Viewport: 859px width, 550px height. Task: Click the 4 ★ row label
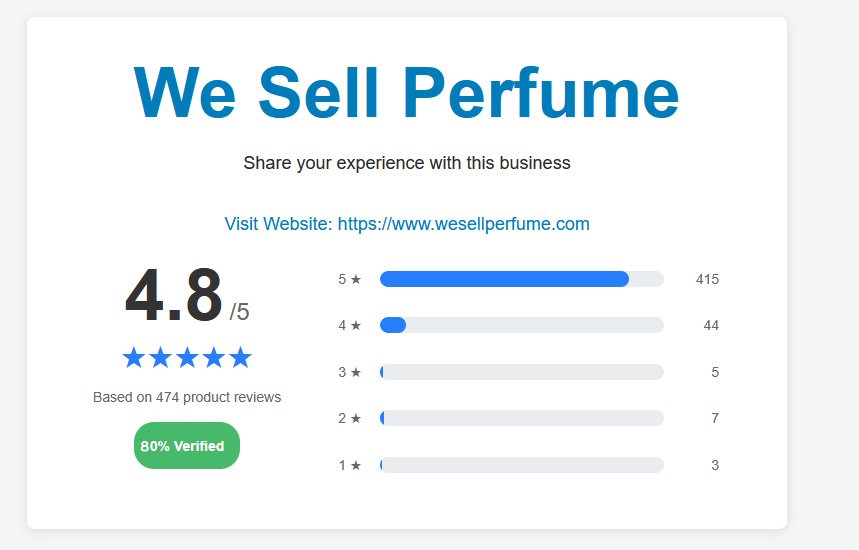(349, 325)
